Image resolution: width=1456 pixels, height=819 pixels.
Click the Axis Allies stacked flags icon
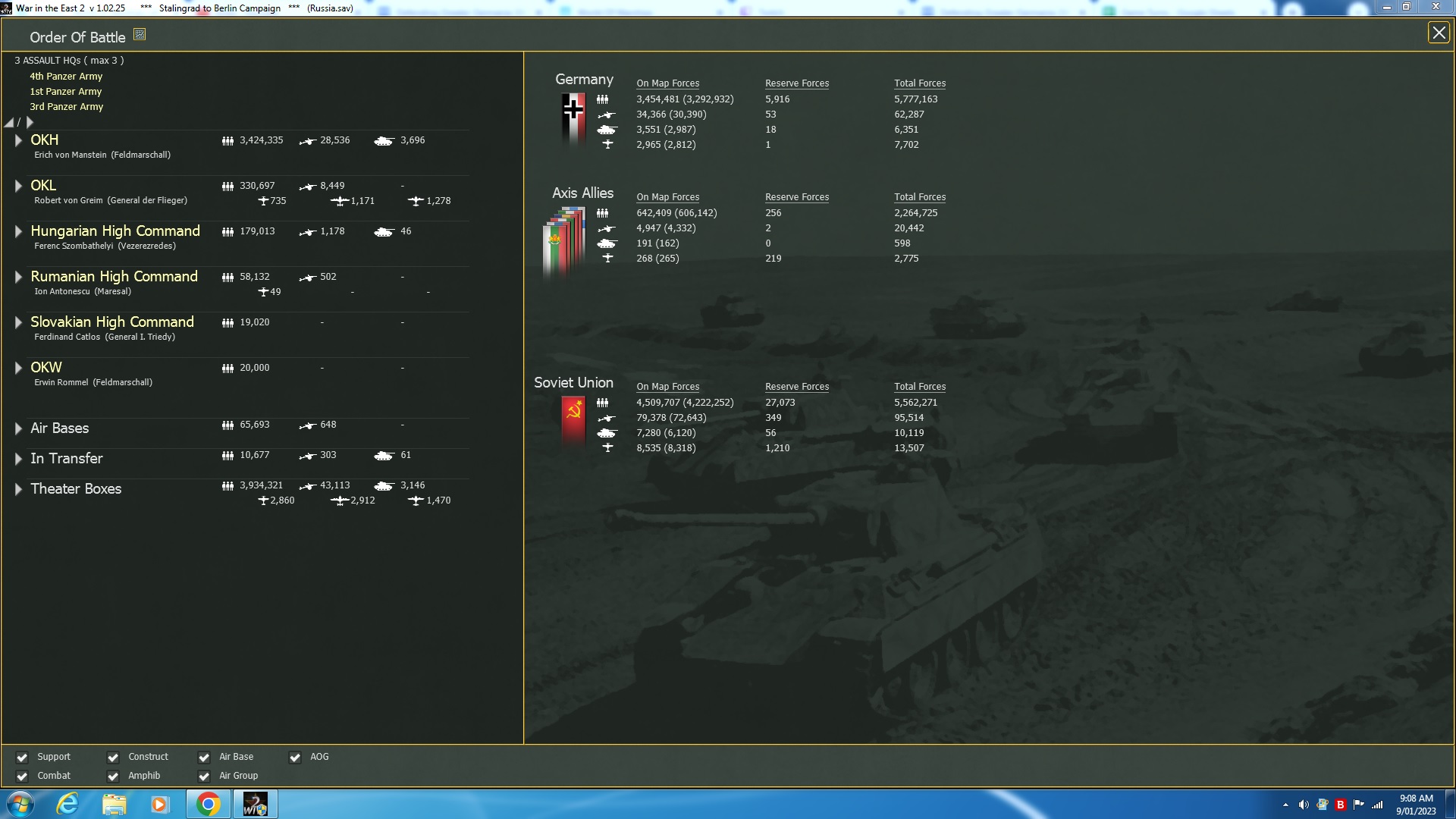(564, 241)
